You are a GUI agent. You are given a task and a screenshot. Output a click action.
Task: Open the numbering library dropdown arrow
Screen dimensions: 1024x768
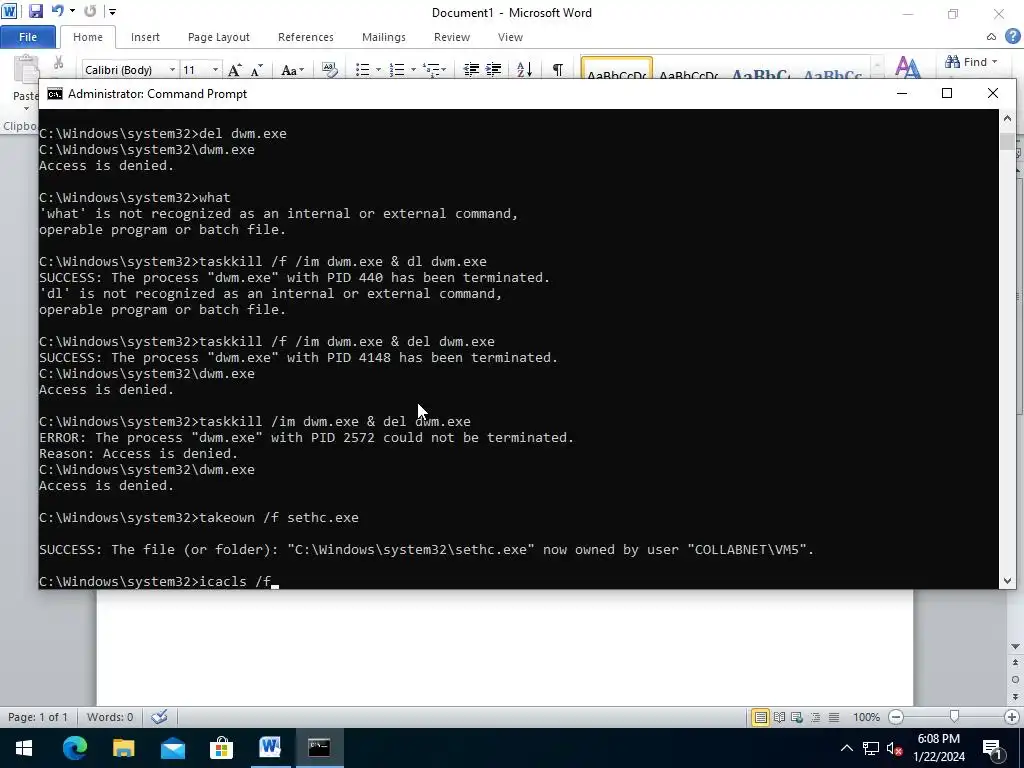413,70
